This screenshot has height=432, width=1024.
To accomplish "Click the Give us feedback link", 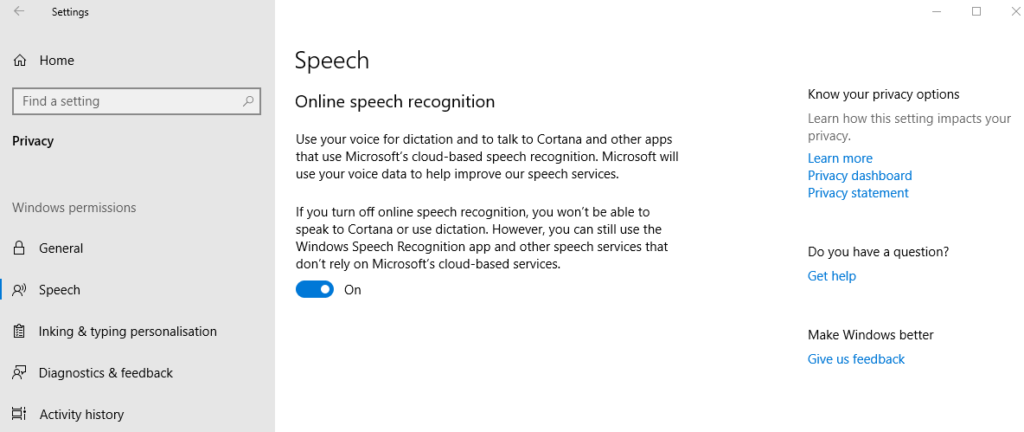I will [x=856, y=359].
